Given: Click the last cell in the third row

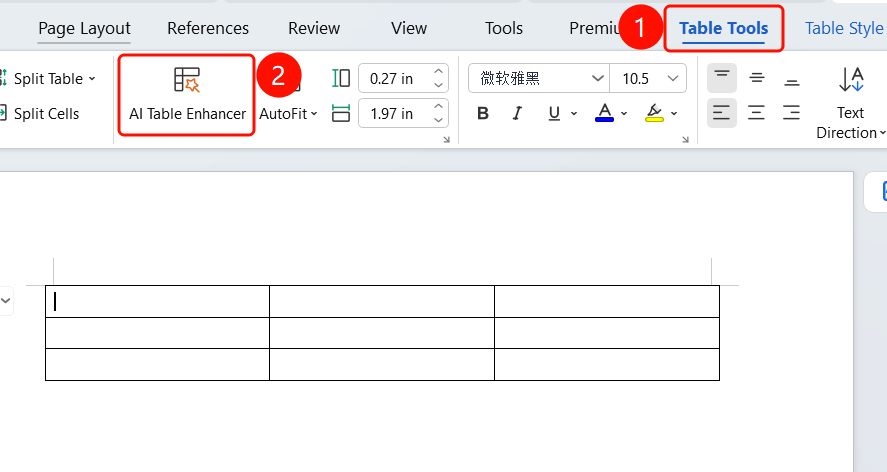Looking at the screenshot, I should 607,364.
